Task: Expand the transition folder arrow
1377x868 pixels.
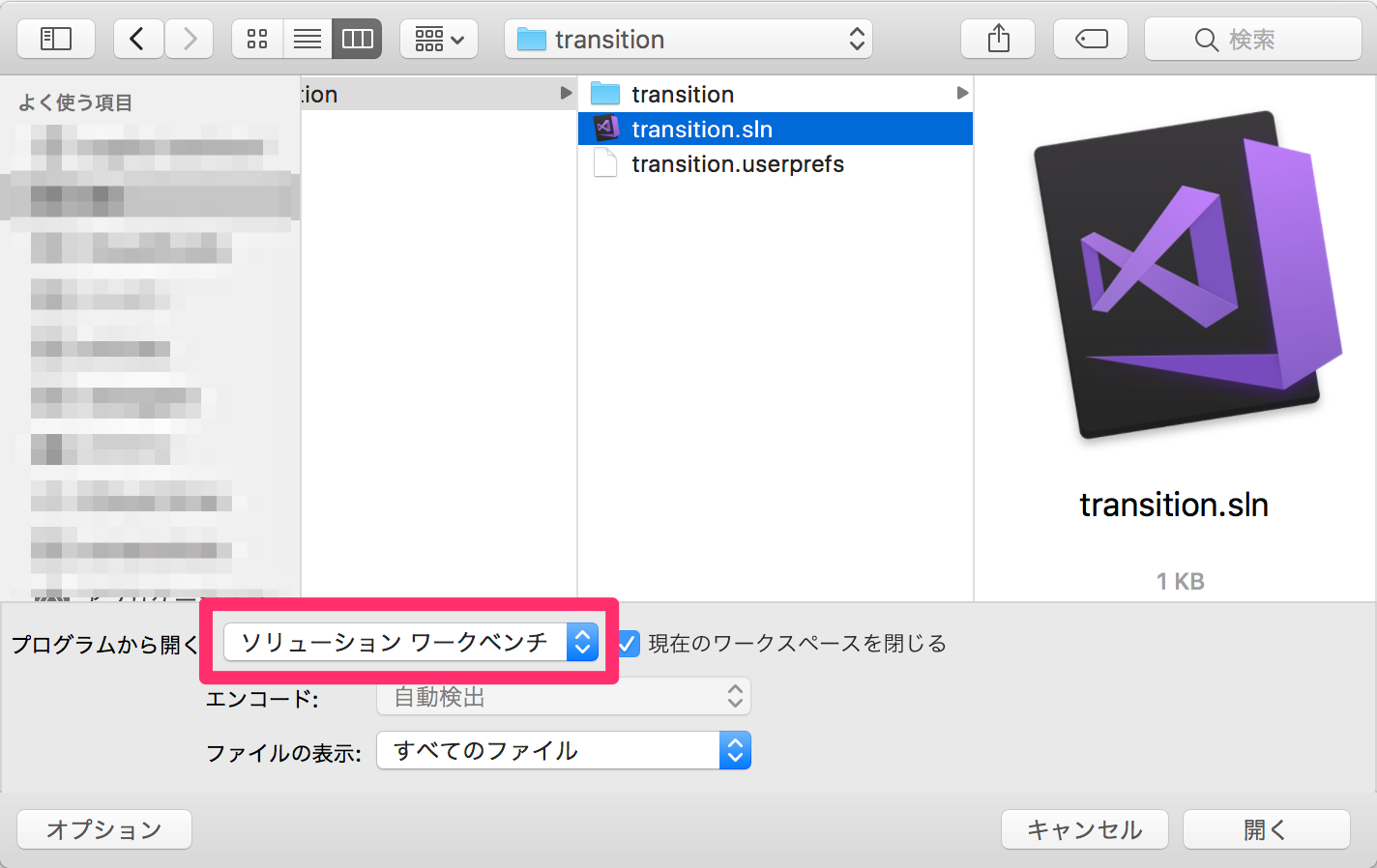Action: (961, 93)
